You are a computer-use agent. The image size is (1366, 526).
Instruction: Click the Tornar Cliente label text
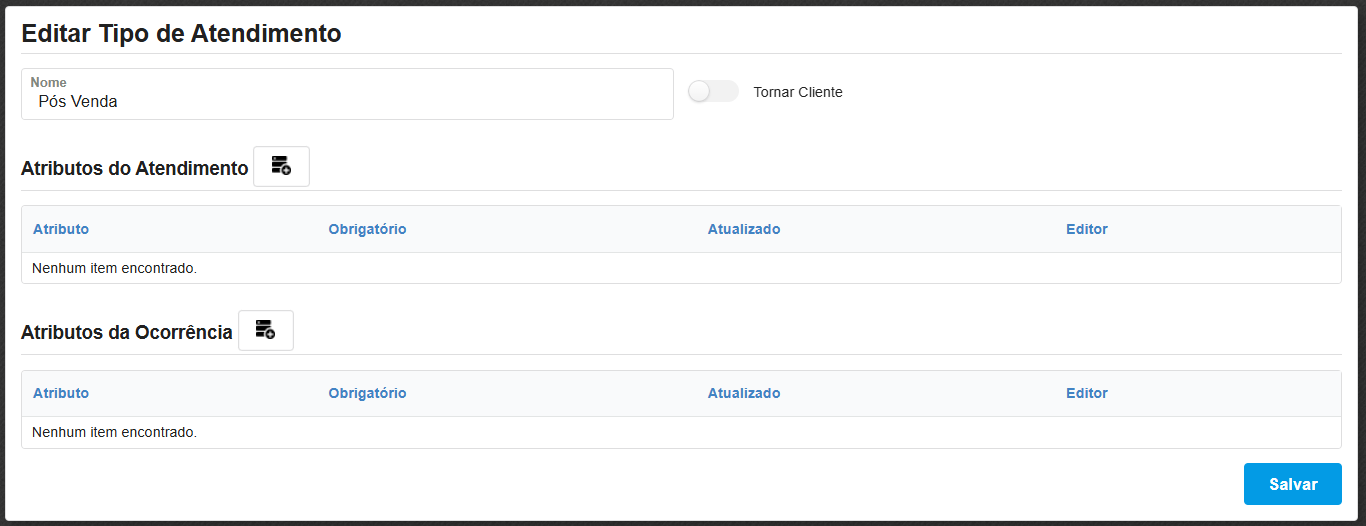[x=797, y=92]
